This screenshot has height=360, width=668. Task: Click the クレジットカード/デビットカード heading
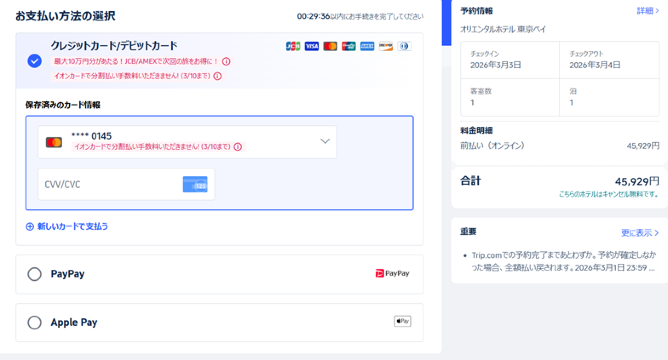coord(114,46)
